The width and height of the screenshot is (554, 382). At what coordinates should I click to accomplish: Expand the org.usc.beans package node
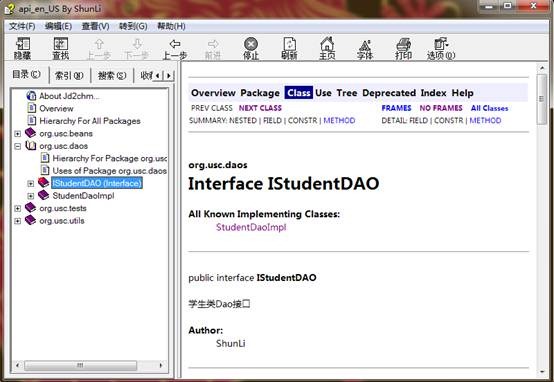coord(17,134)
